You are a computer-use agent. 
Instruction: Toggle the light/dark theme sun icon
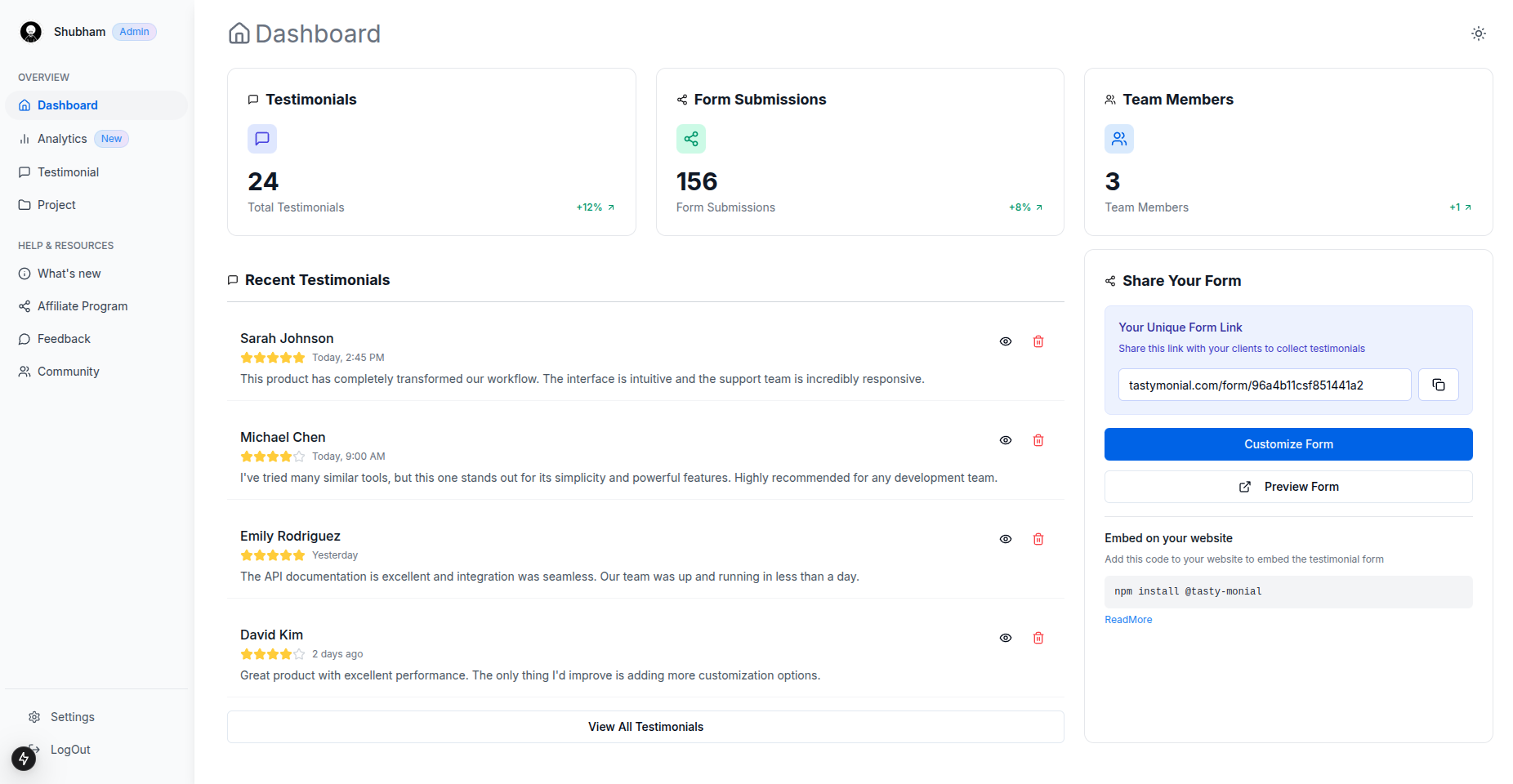coord(1478,33)
